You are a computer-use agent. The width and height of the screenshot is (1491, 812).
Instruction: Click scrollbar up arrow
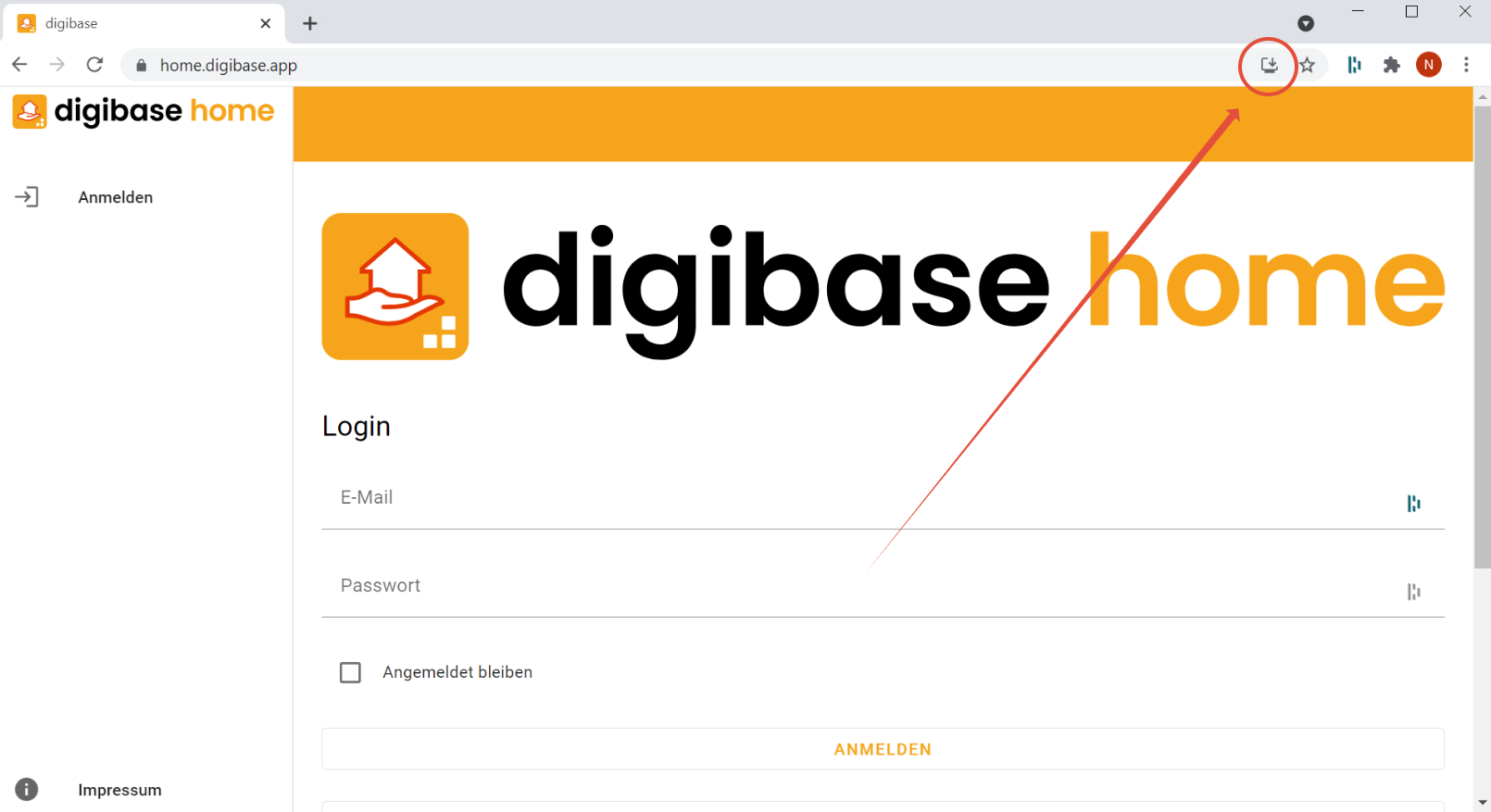coord(1482,96)
